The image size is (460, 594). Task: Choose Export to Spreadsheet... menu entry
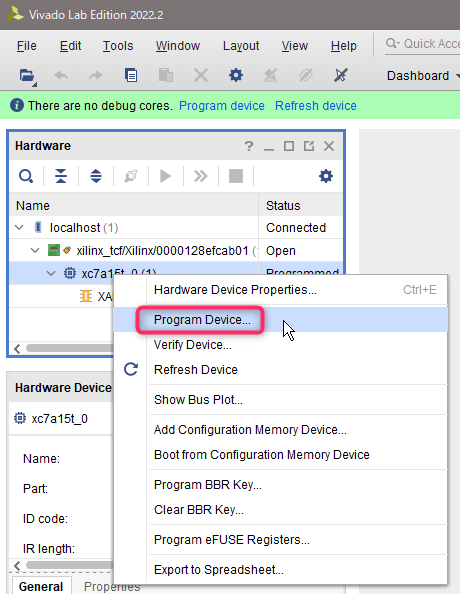(280, 570)
